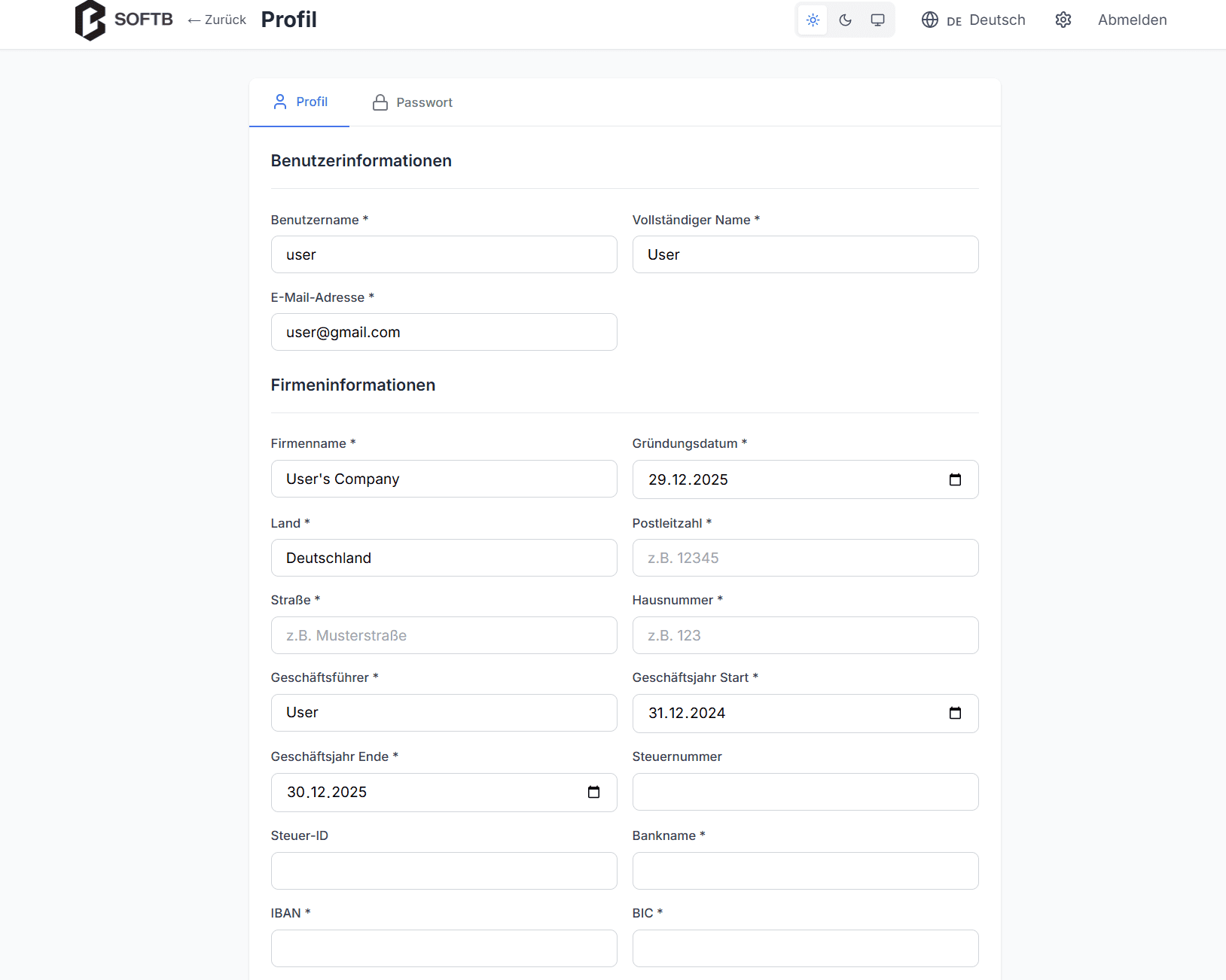Open calendar picker for Gründungsdatum
The image size is (1226, 980).
[x=955, y=480]
